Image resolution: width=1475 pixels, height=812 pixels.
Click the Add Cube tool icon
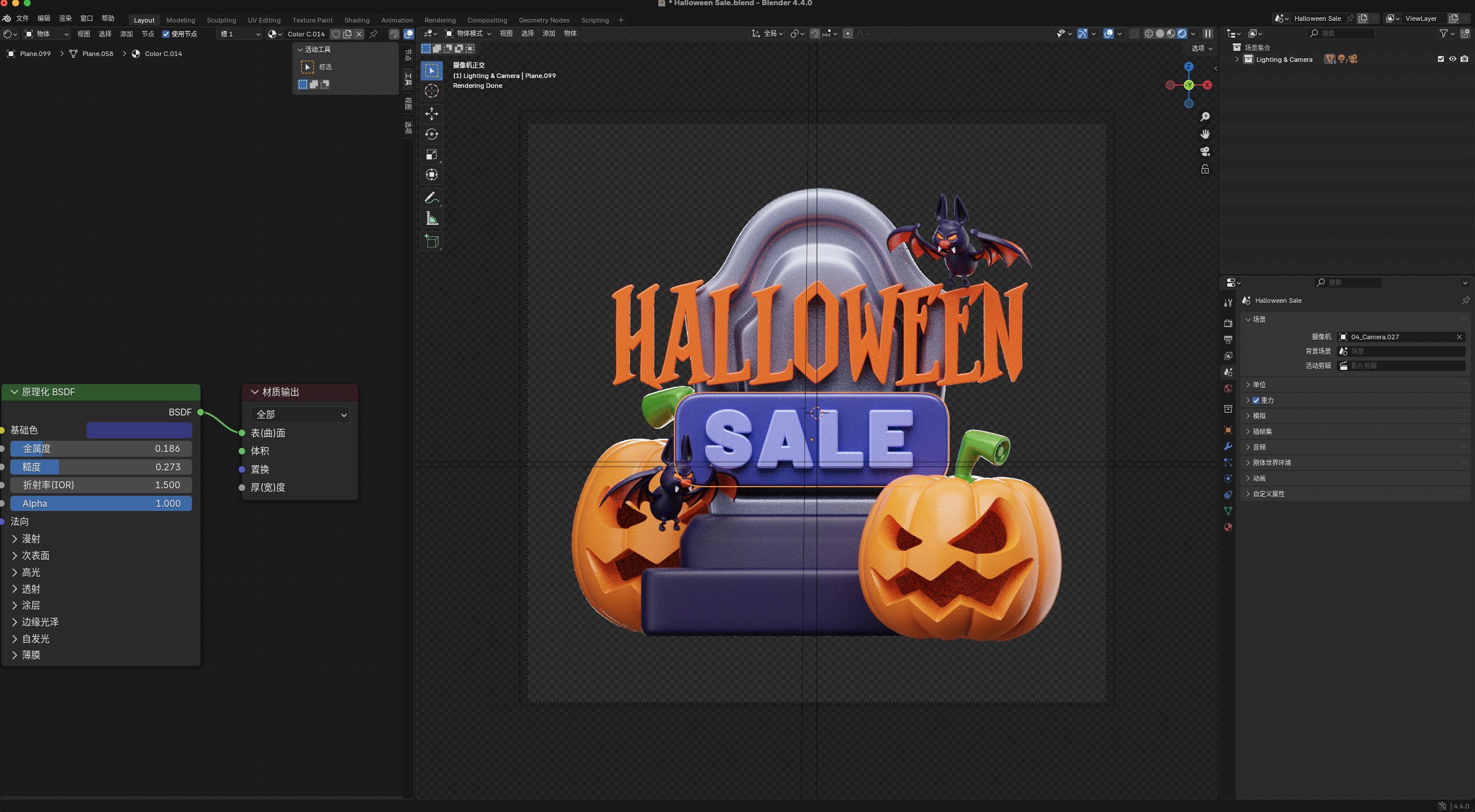(431, 241)
